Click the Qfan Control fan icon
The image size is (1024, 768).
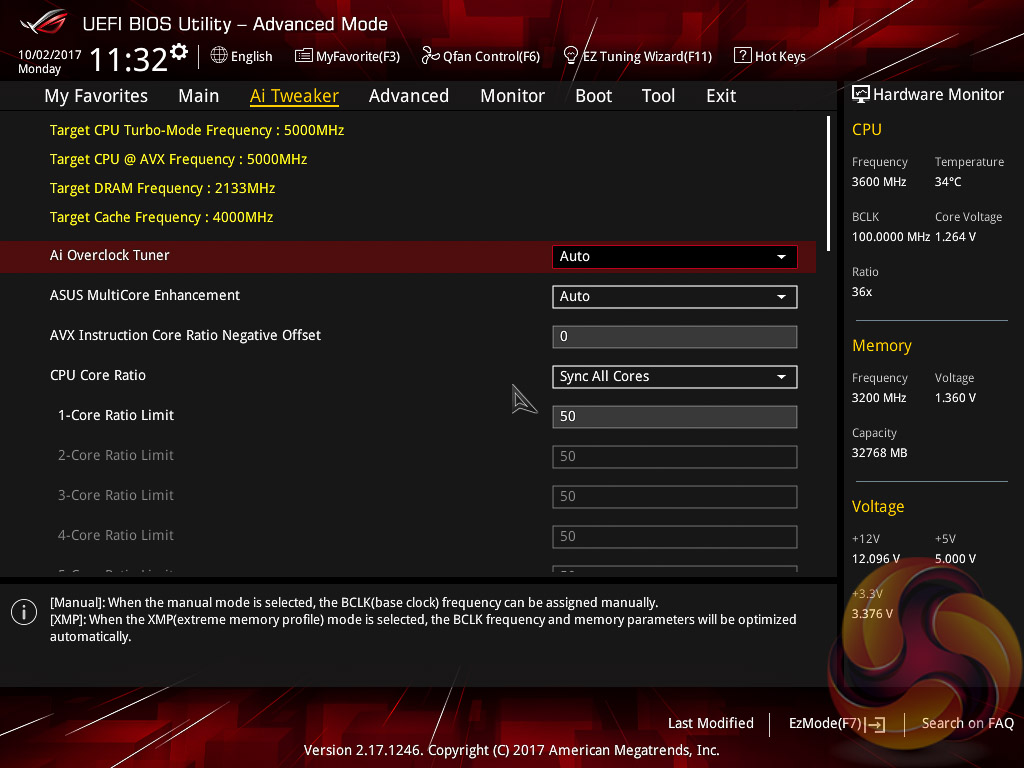point(430,56)
